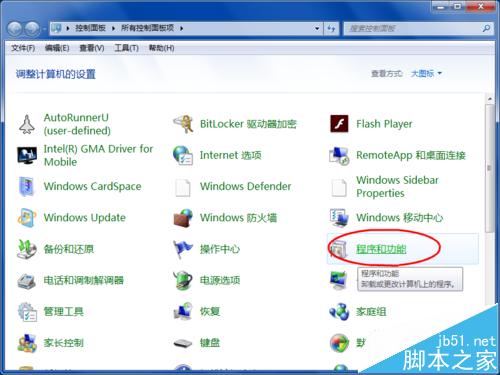Open the Internet 选项 globe icon

tap(183, 155)
